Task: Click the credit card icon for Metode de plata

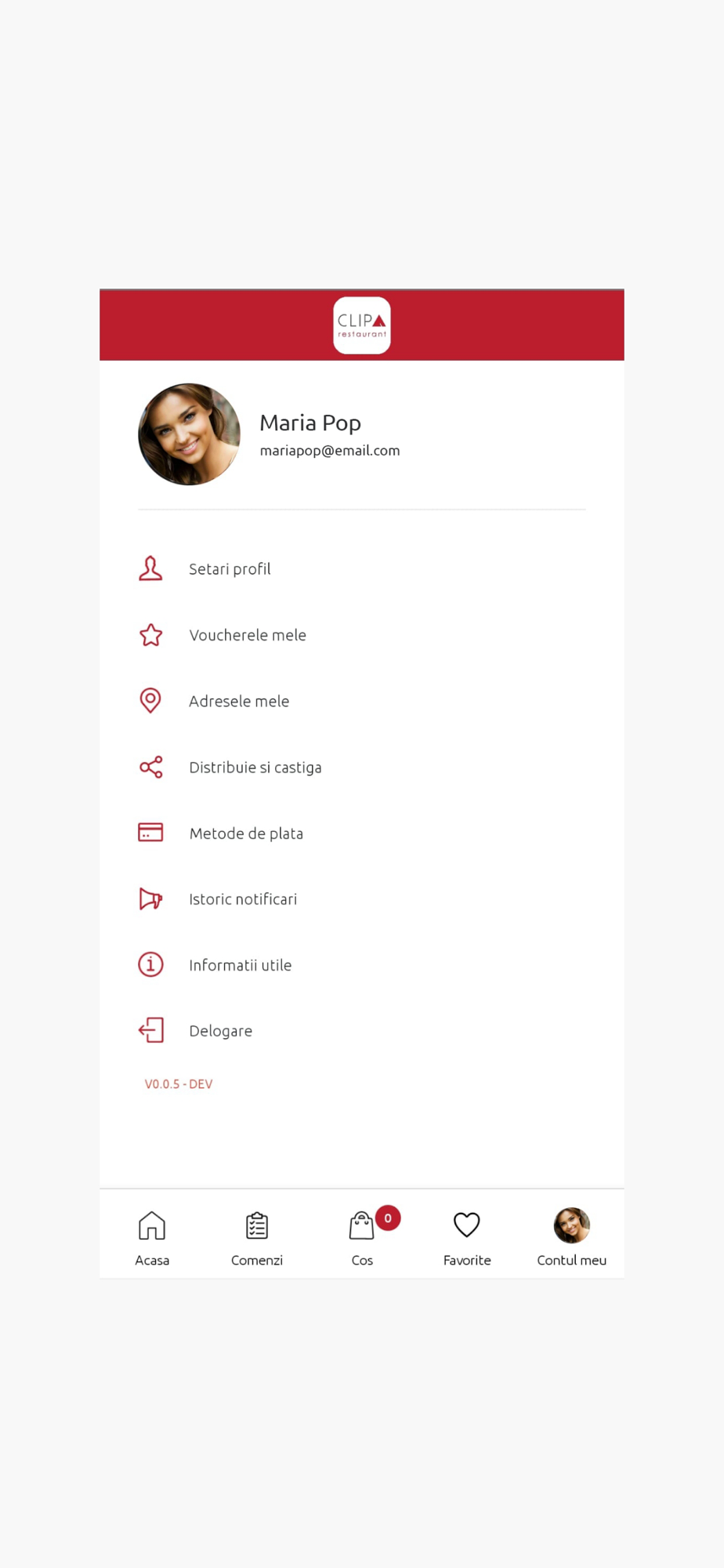Action: (x=150, y=833)
